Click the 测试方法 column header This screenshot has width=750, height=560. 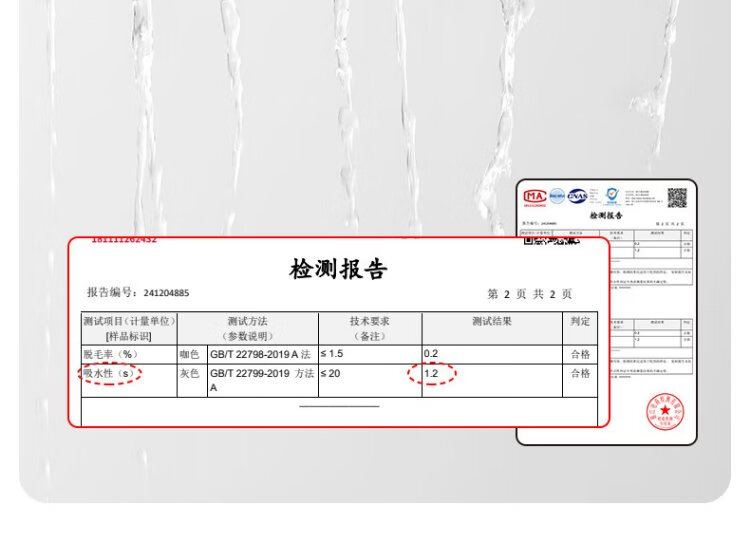coord(247,328)
